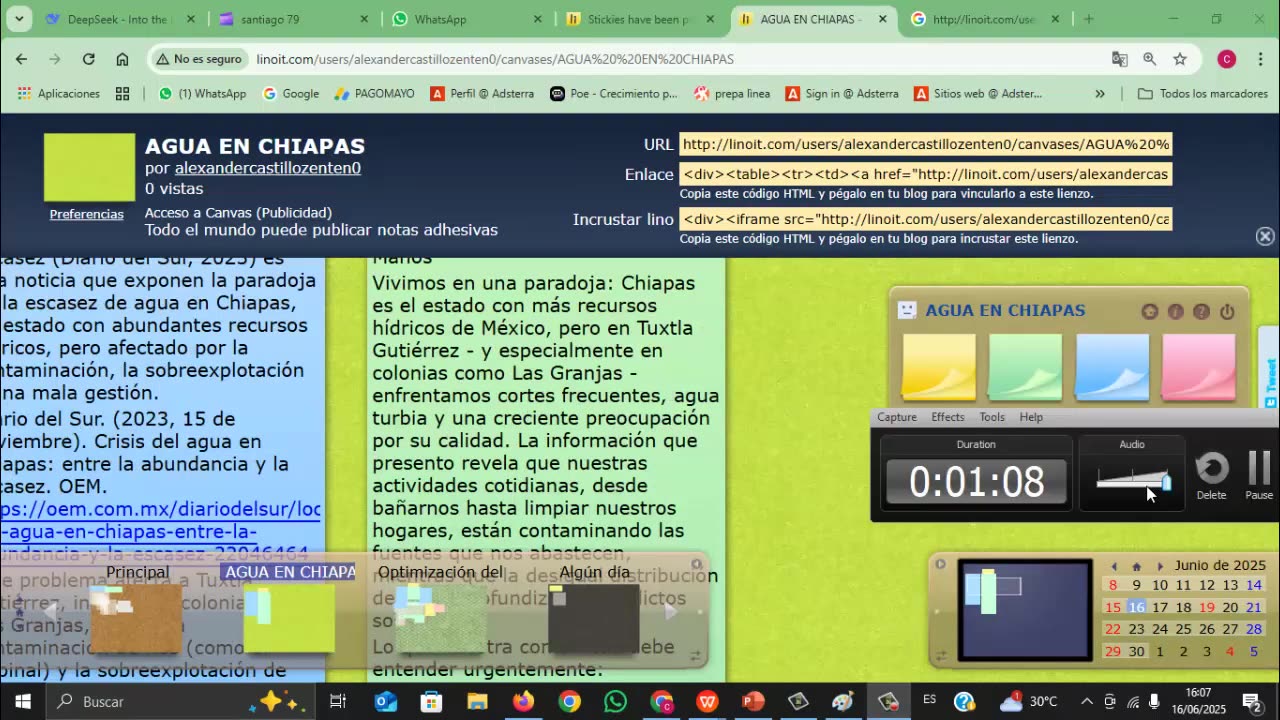Viewport: 1280px width, 720px height.
Task: Click the zoom magnifier icon in the address bar
Action: (1149, 59)
